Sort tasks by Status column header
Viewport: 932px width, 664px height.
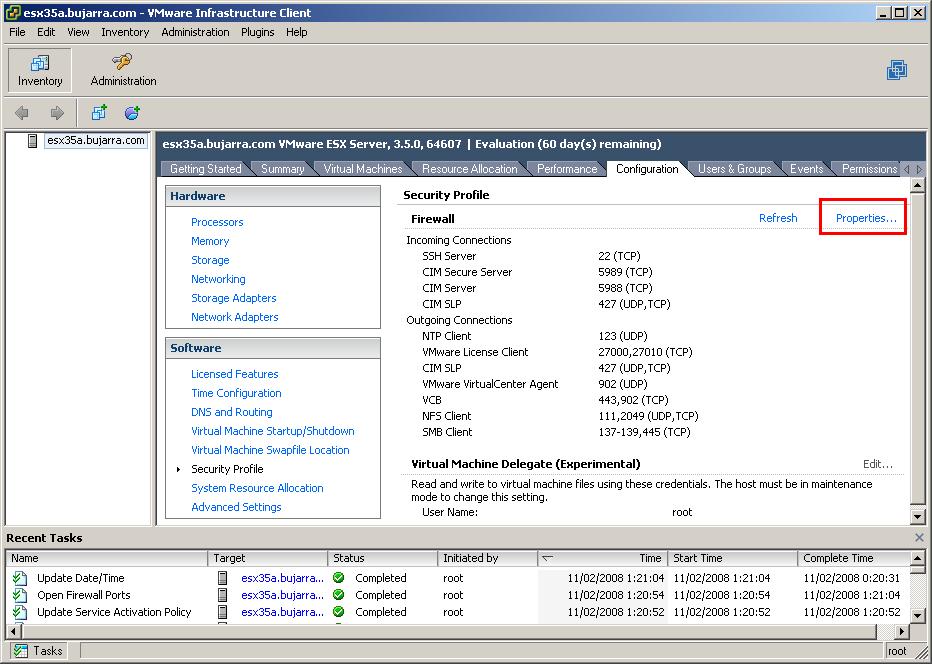(383, 558)
